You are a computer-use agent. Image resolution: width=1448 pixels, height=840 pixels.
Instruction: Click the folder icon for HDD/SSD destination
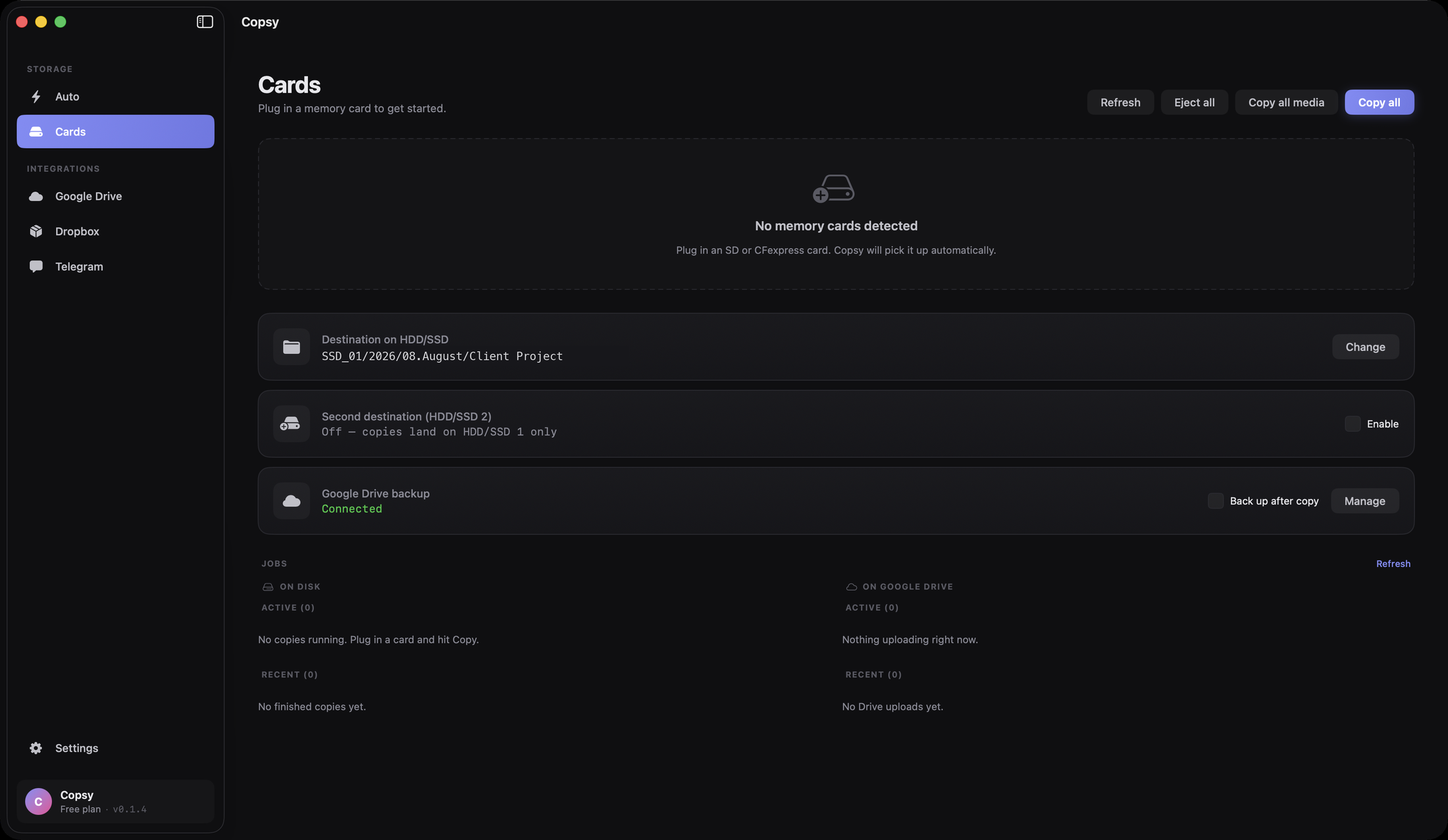(x=292, y=347)
